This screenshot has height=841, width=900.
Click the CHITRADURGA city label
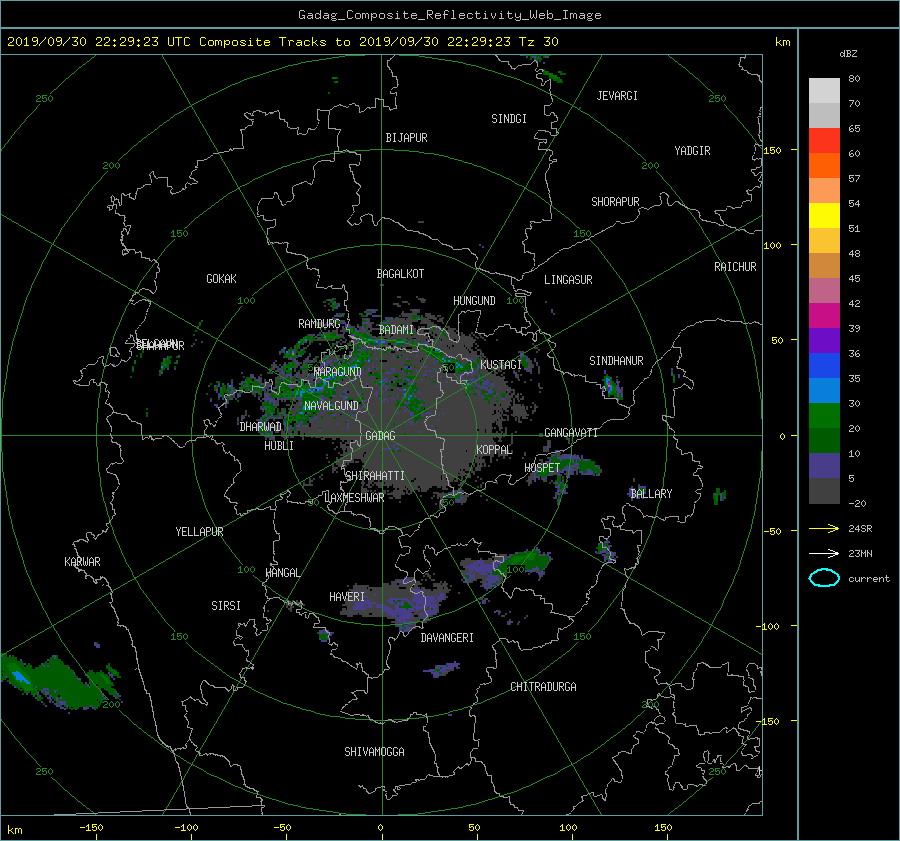[x=544, y=687]
